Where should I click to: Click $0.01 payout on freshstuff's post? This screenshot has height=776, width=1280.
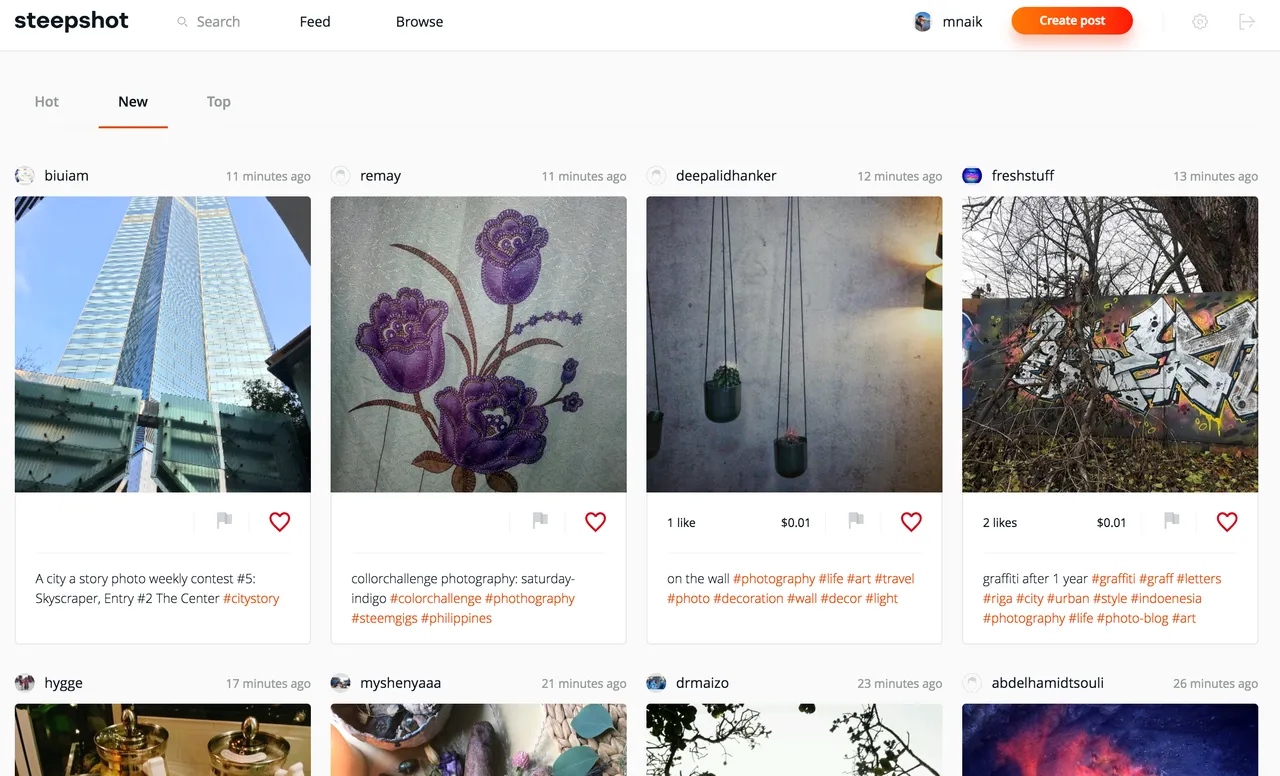1111,523
